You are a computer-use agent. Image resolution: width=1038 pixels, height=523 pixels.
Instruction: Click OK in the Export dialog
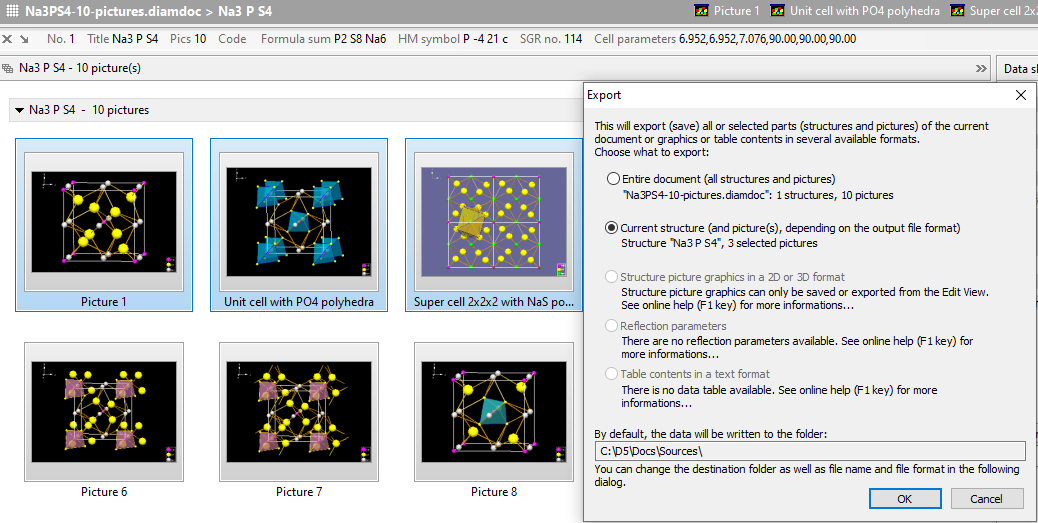point(904,498)
